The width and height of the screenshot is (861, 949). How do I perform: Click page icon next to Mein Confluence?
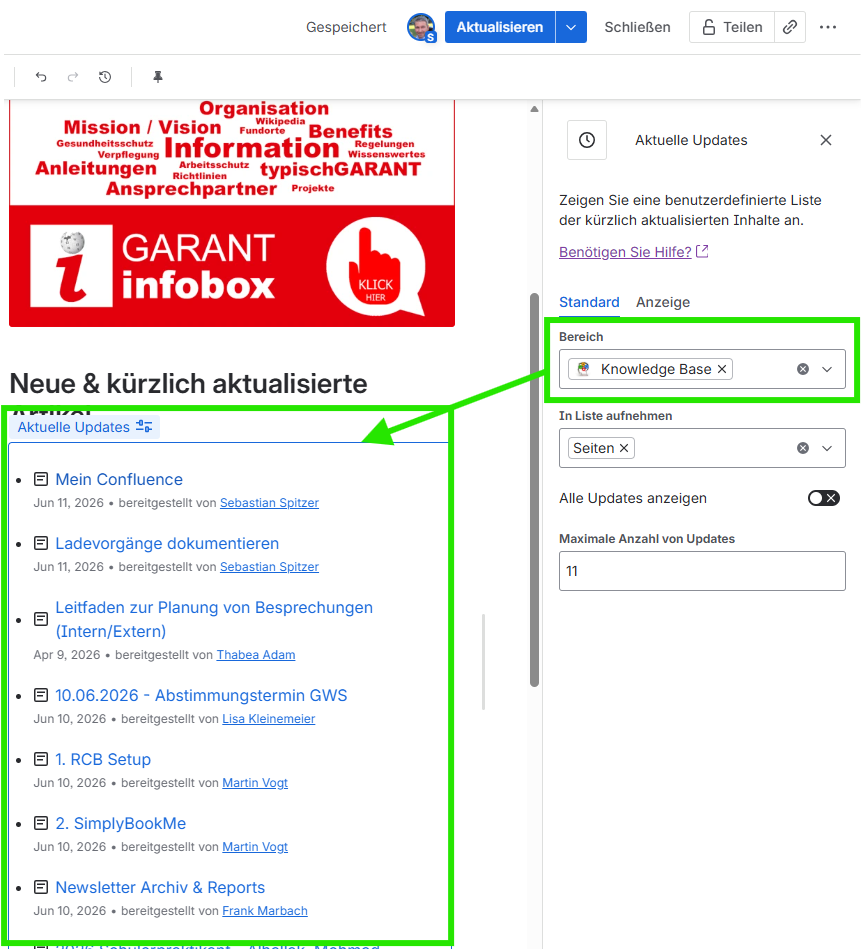pyautogui.click(x=41, y=479)
